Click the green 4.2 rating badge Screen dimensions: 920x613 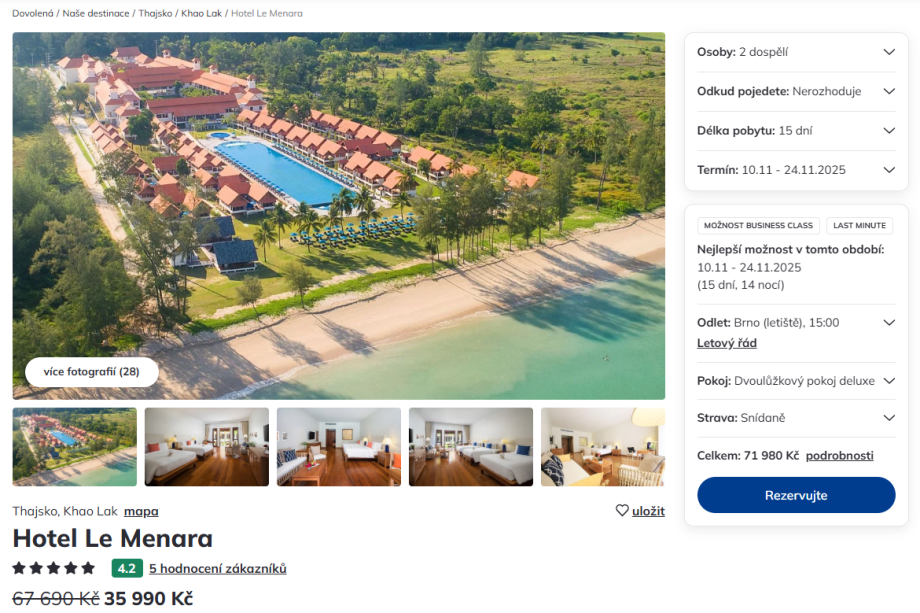(x=127, y=568)
